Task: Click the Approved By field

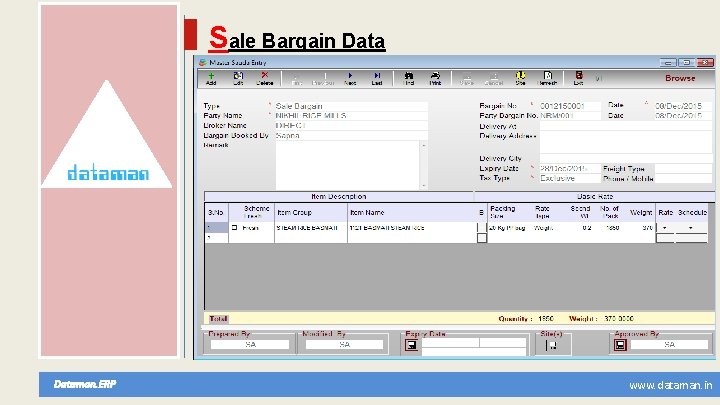Action: tap(669, 344)
